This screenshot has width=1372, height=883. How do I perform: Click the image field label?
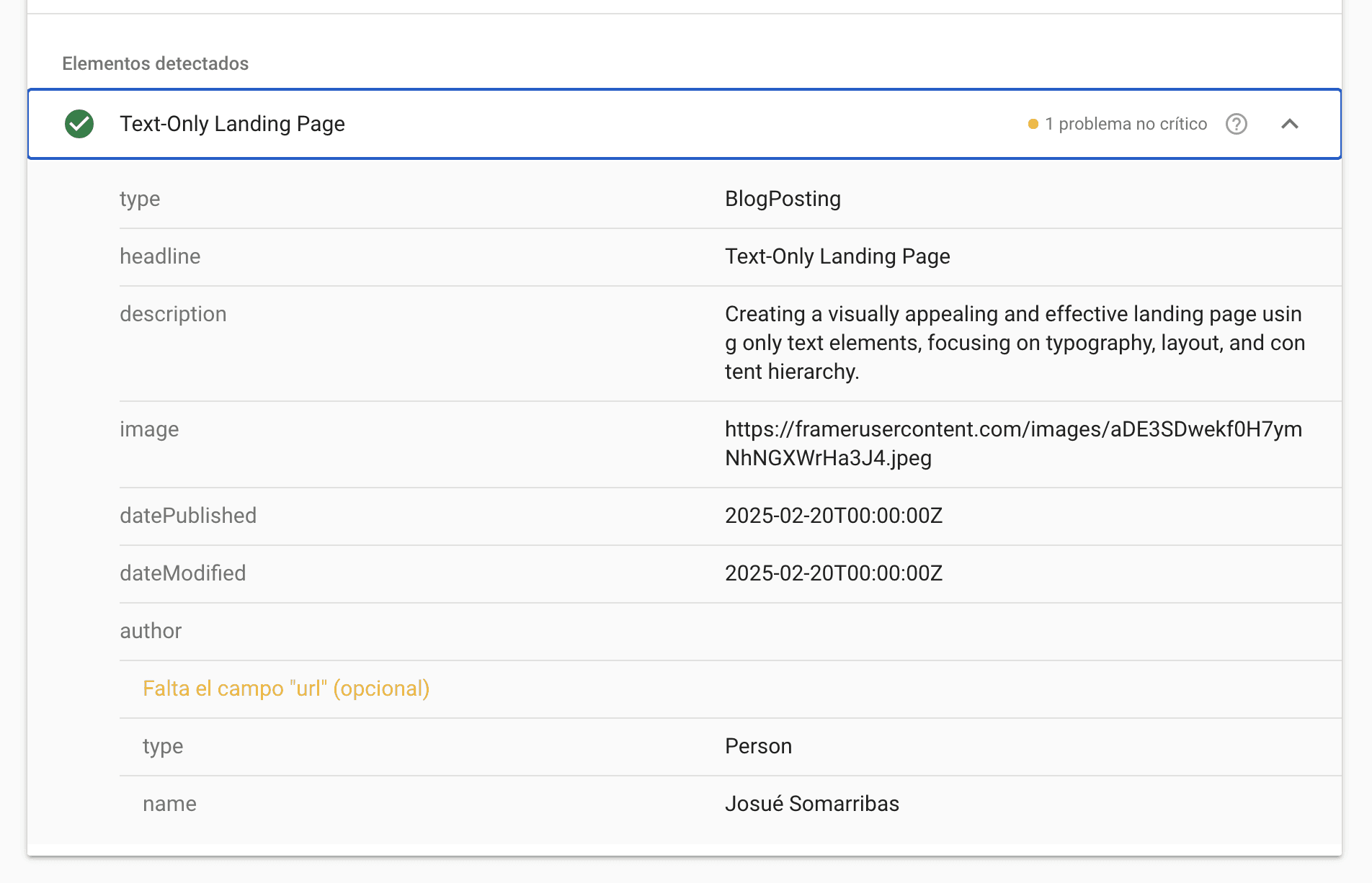[x=149, y=429]
